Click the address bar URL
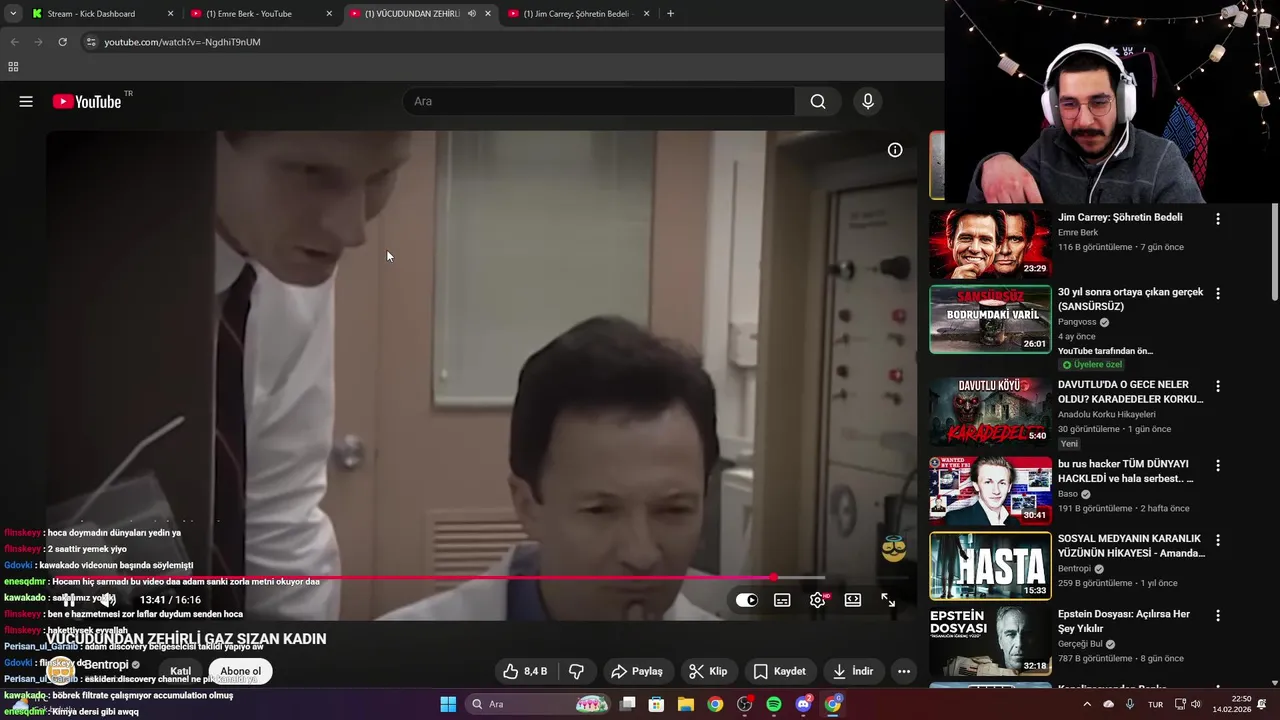 coord(183,42)
